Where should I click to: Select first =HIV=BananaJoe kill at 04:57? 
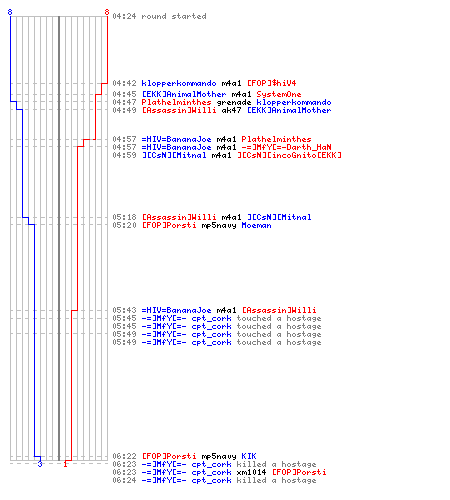[x=212, y=139]
